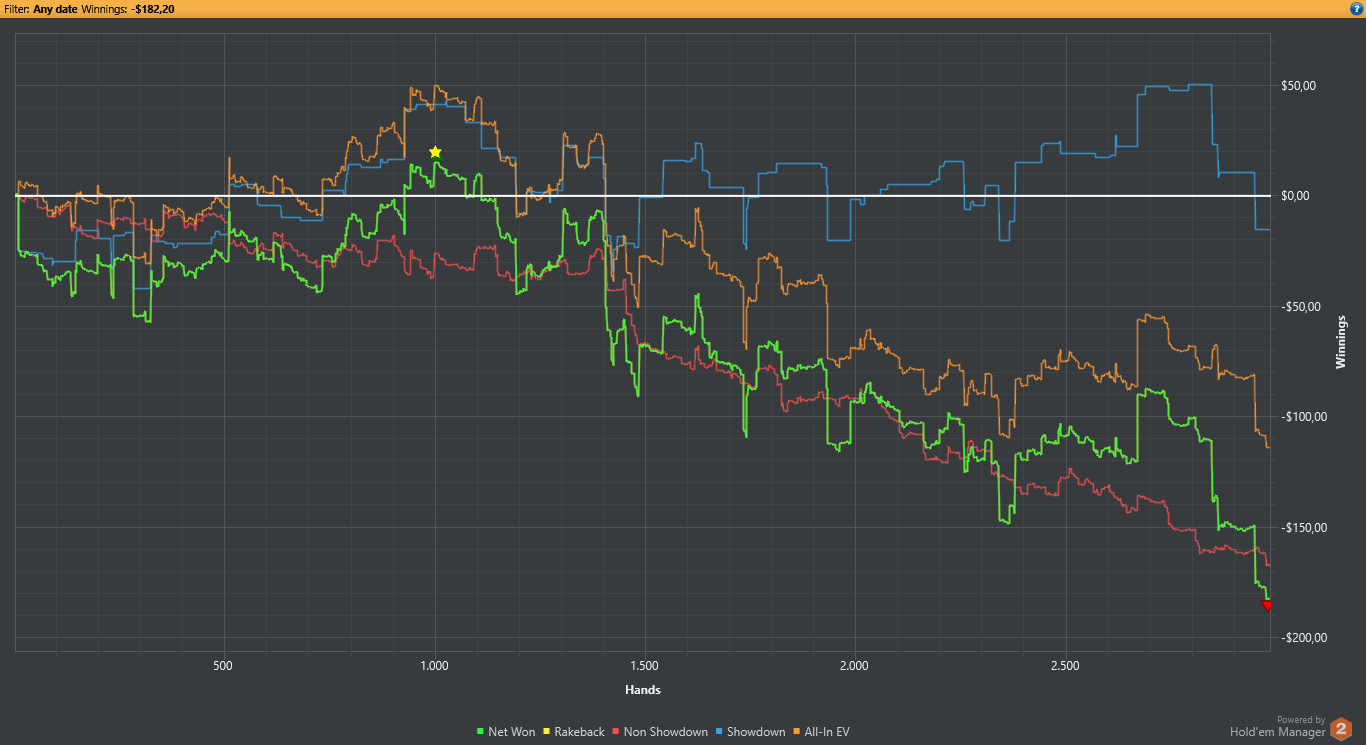Select the "Showdown" legend label

(756, 732)
